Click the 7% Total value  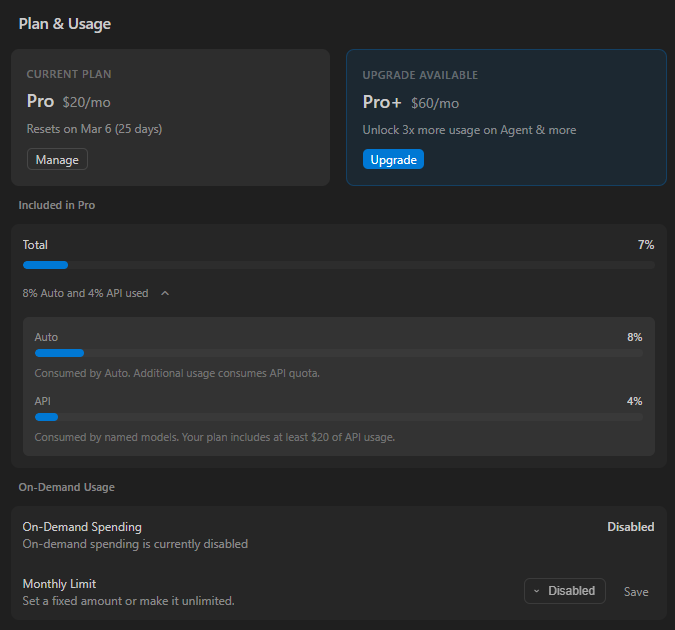coord(646,245)
